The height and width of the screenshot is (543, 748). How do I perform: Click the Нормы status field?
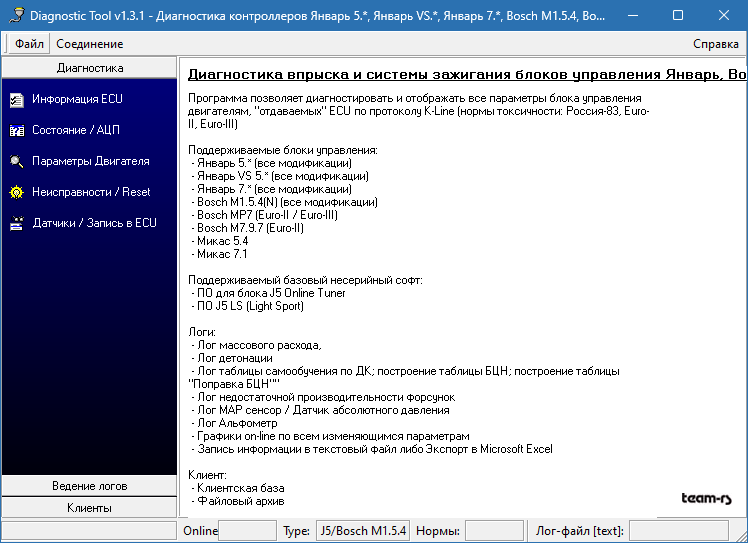click(494, 531)
